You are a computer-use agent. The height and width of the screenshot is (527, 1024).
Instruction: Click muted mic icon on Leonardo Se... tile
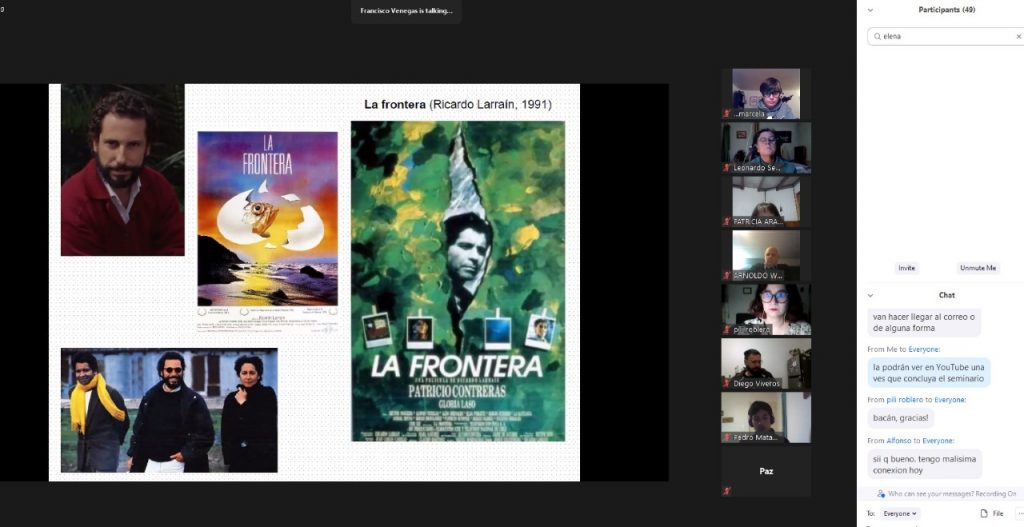tap(726, 168)
